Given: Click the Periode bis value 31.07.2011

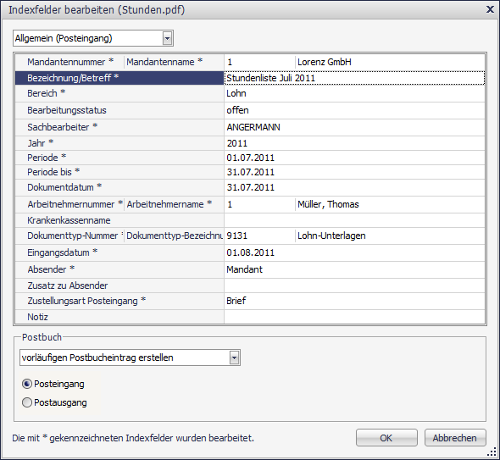Looking at the screenshot, I should tap(355, 172).
